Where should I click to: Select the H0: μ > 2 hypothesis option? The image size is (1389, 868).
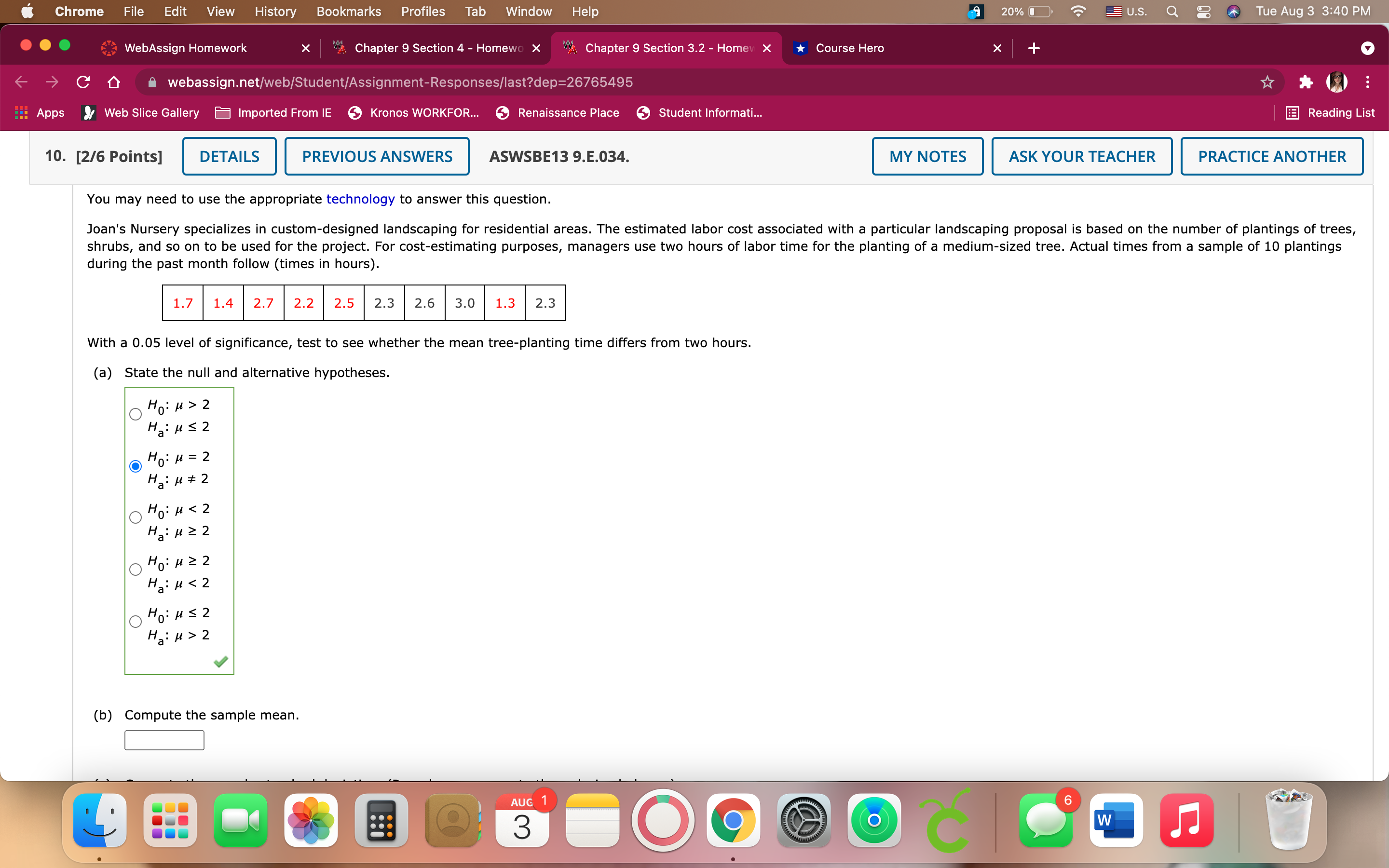[135, 414]
